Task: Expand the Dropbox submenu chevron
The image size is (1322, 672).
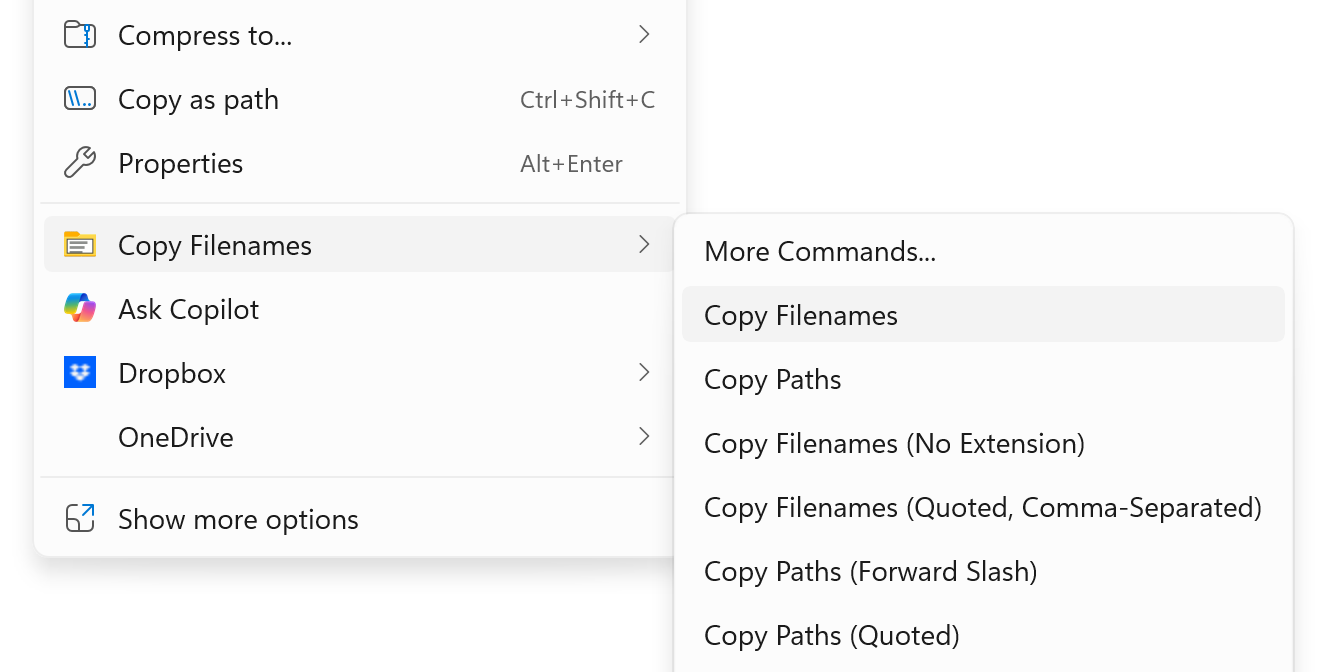Action: 644,372
